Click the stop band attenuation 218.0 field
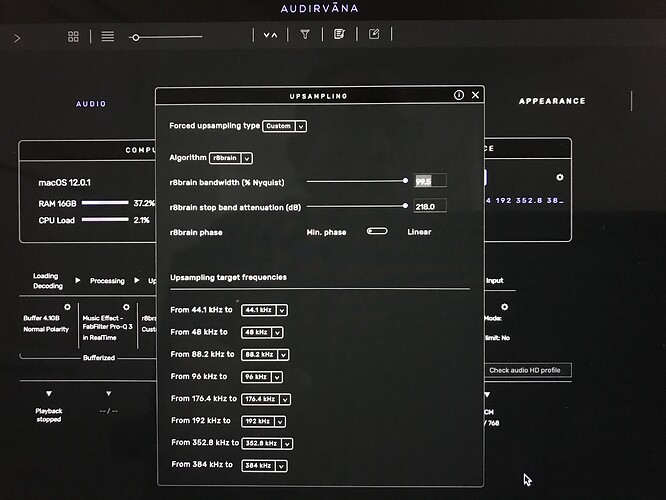Screen dimensions: 666x500 point(430,206)
